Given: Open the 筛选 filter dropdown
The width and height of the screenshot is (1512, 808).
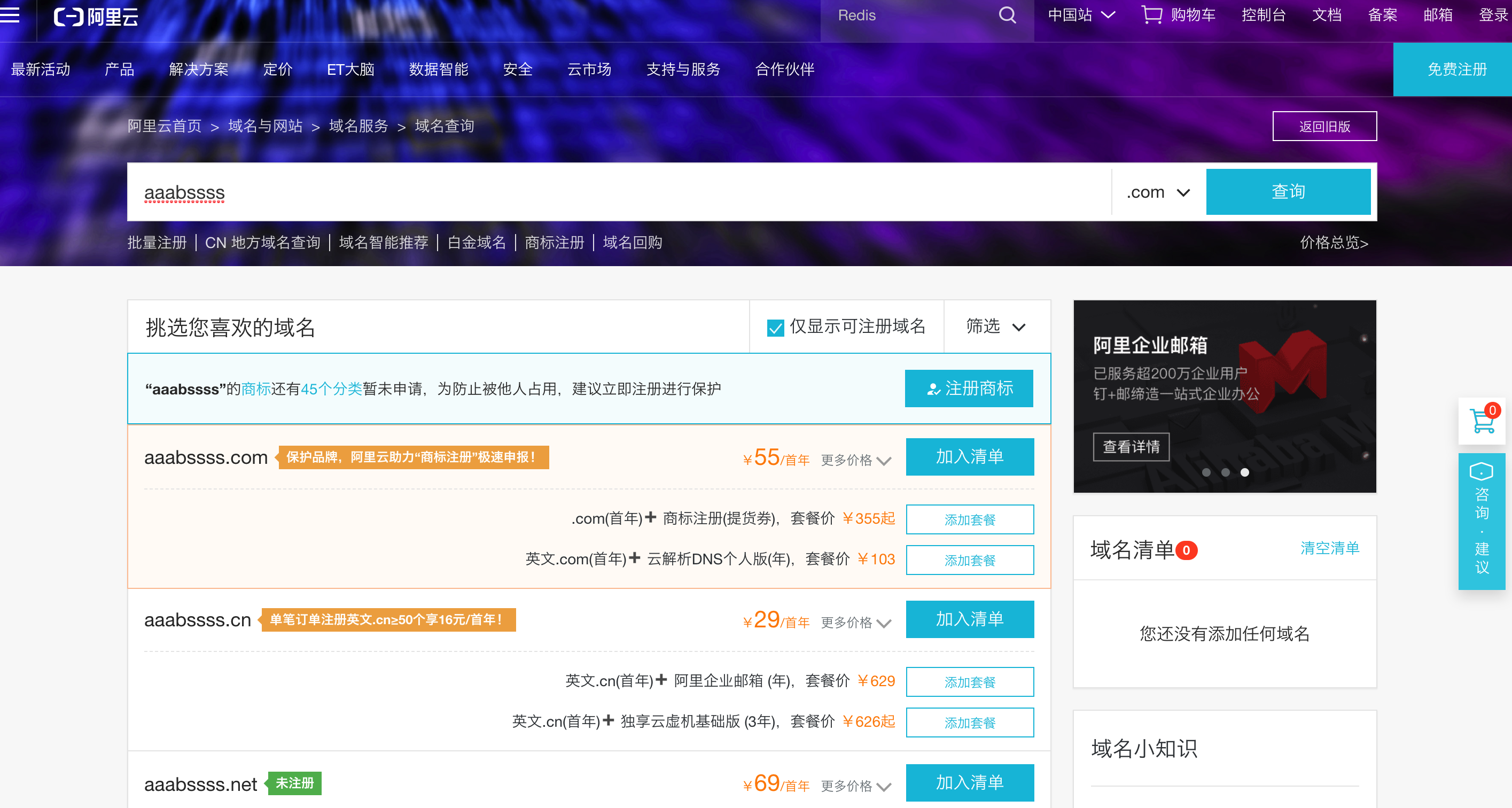Looking at the screenshot, I should point(996,327).
